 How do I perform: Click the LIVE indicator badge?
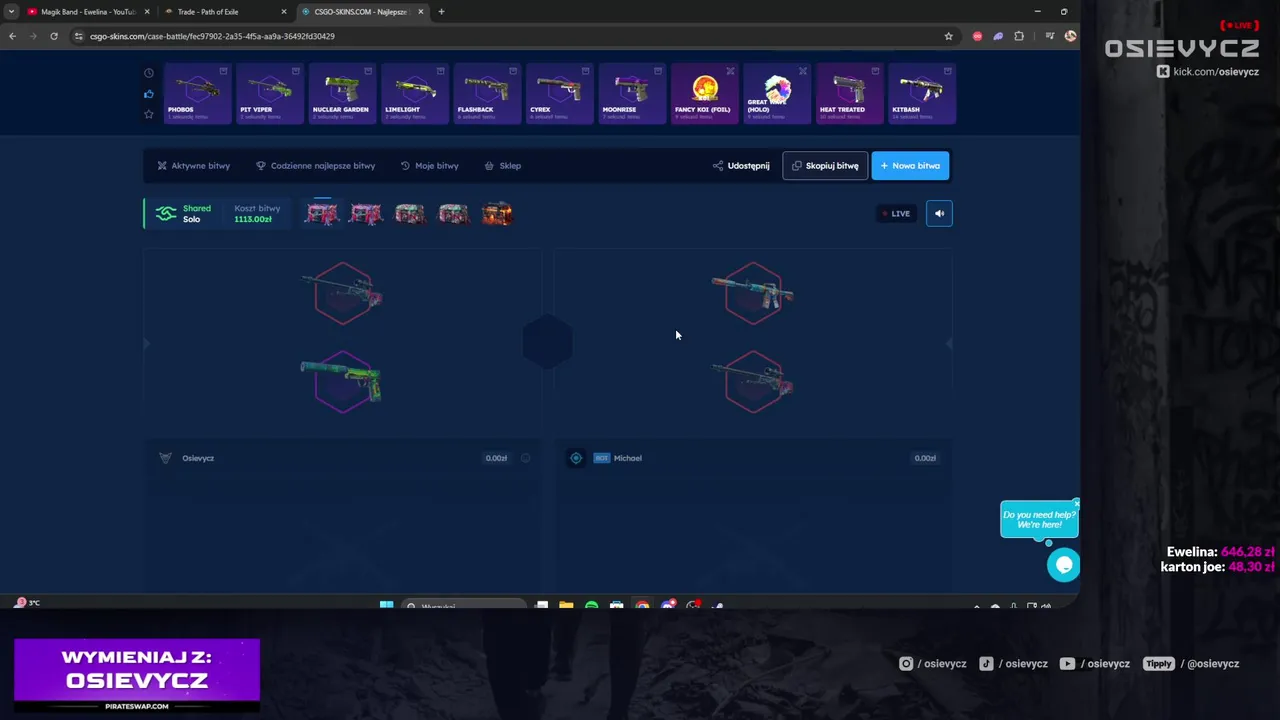click(x=895, y=213)
